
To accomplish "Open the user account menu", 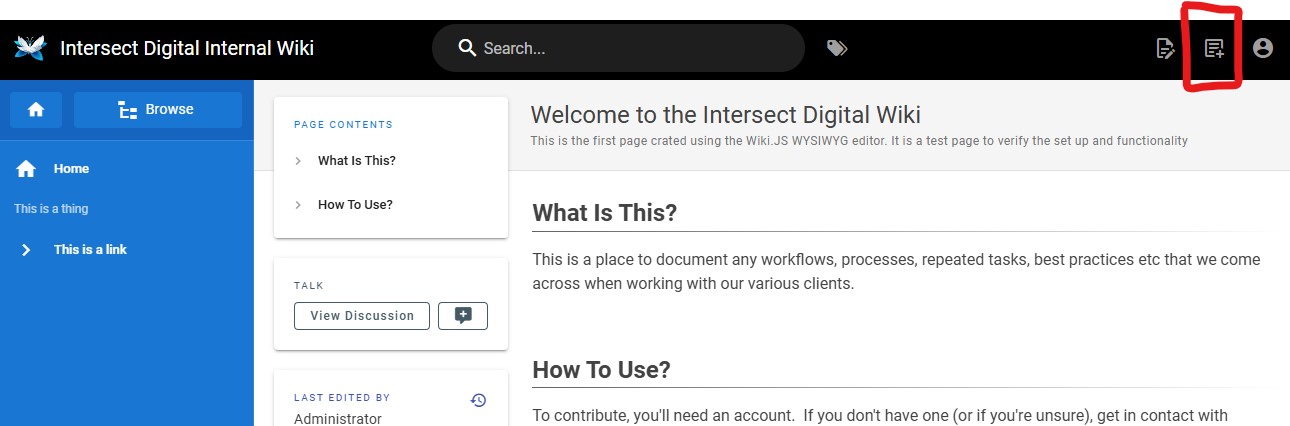I will [1263, 48].
